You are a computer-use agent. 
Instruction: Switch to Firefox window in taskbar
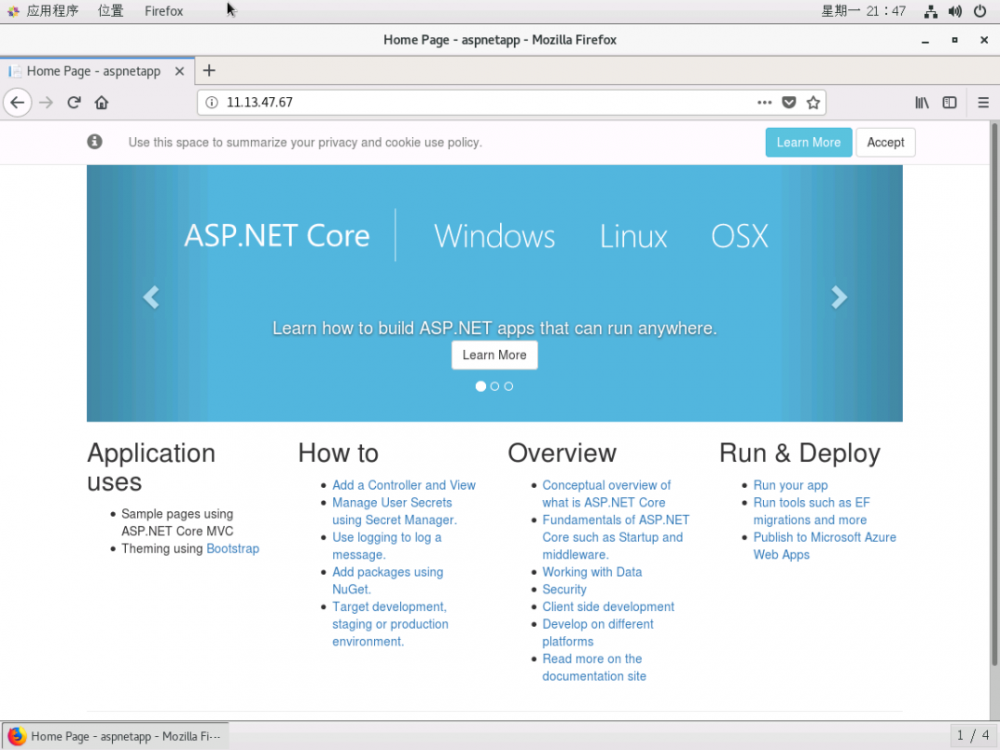[115, 736]
